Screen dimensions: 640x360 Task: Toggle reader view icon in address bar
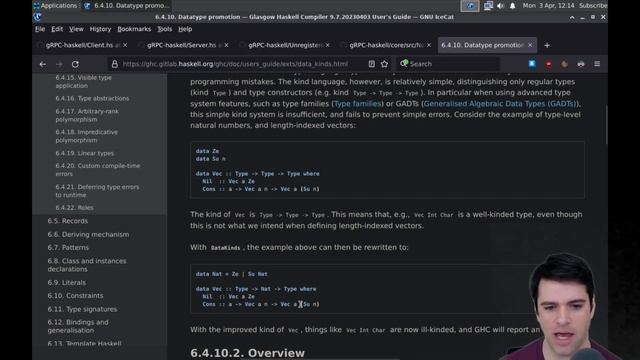pos(371,64)
